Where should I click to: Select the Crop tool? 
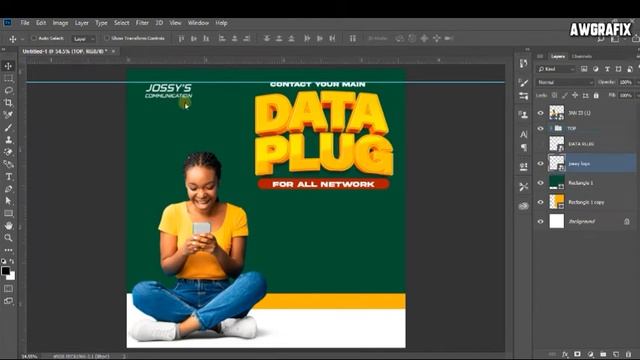click(x=8, y=102)
